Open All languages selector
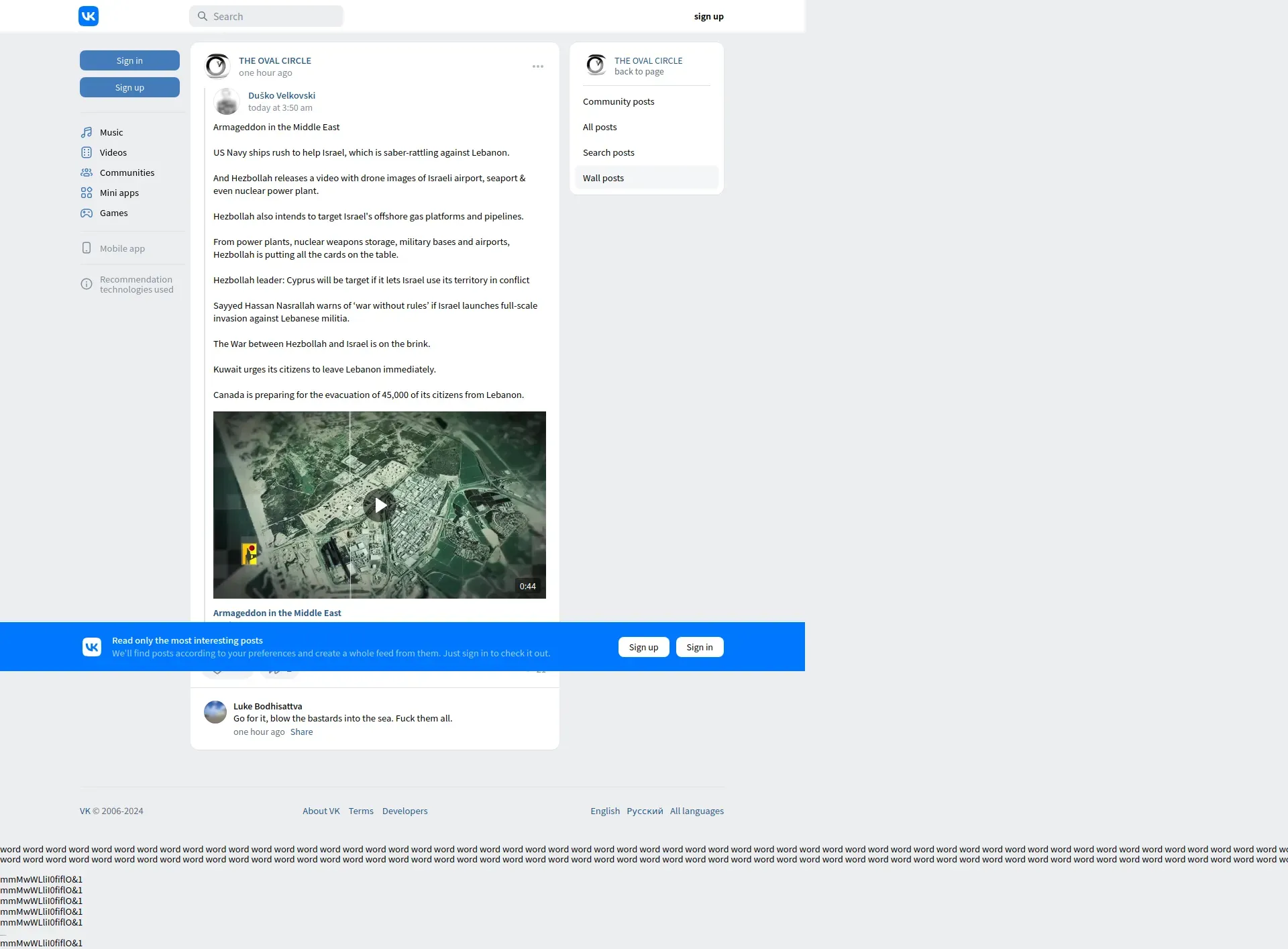This screenshot has width=1288, height=949. 696,811
